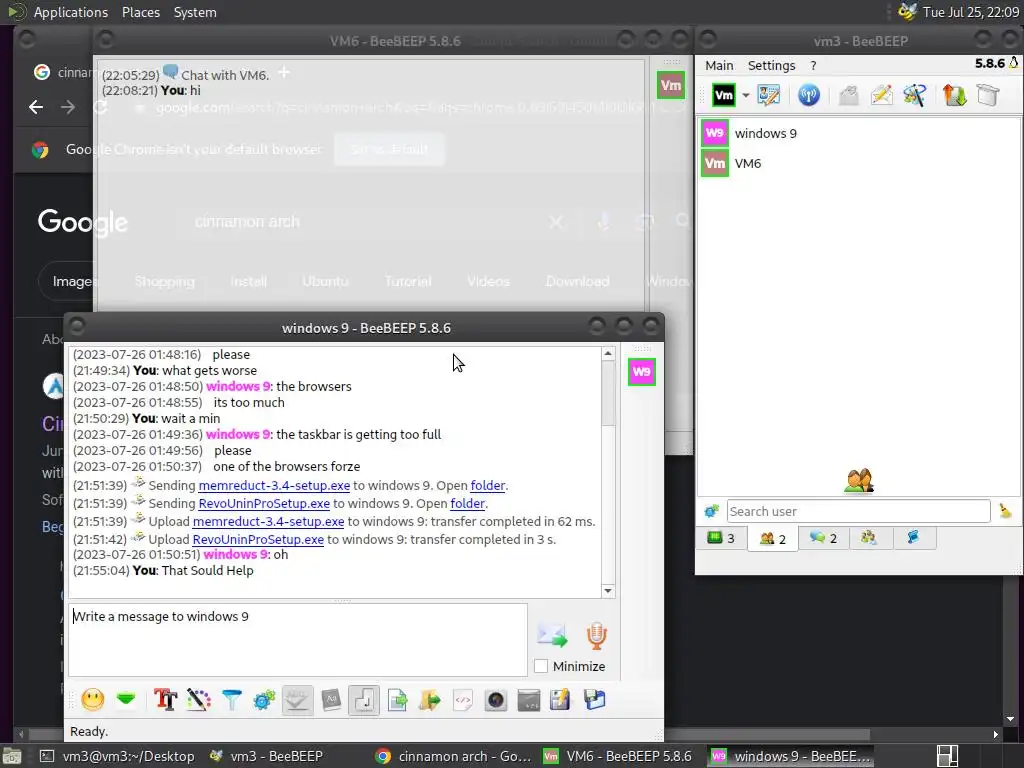Click the floppy disk with pencil icon
The width and height of the screenshot is (1024, 768).
click(560, 700)
